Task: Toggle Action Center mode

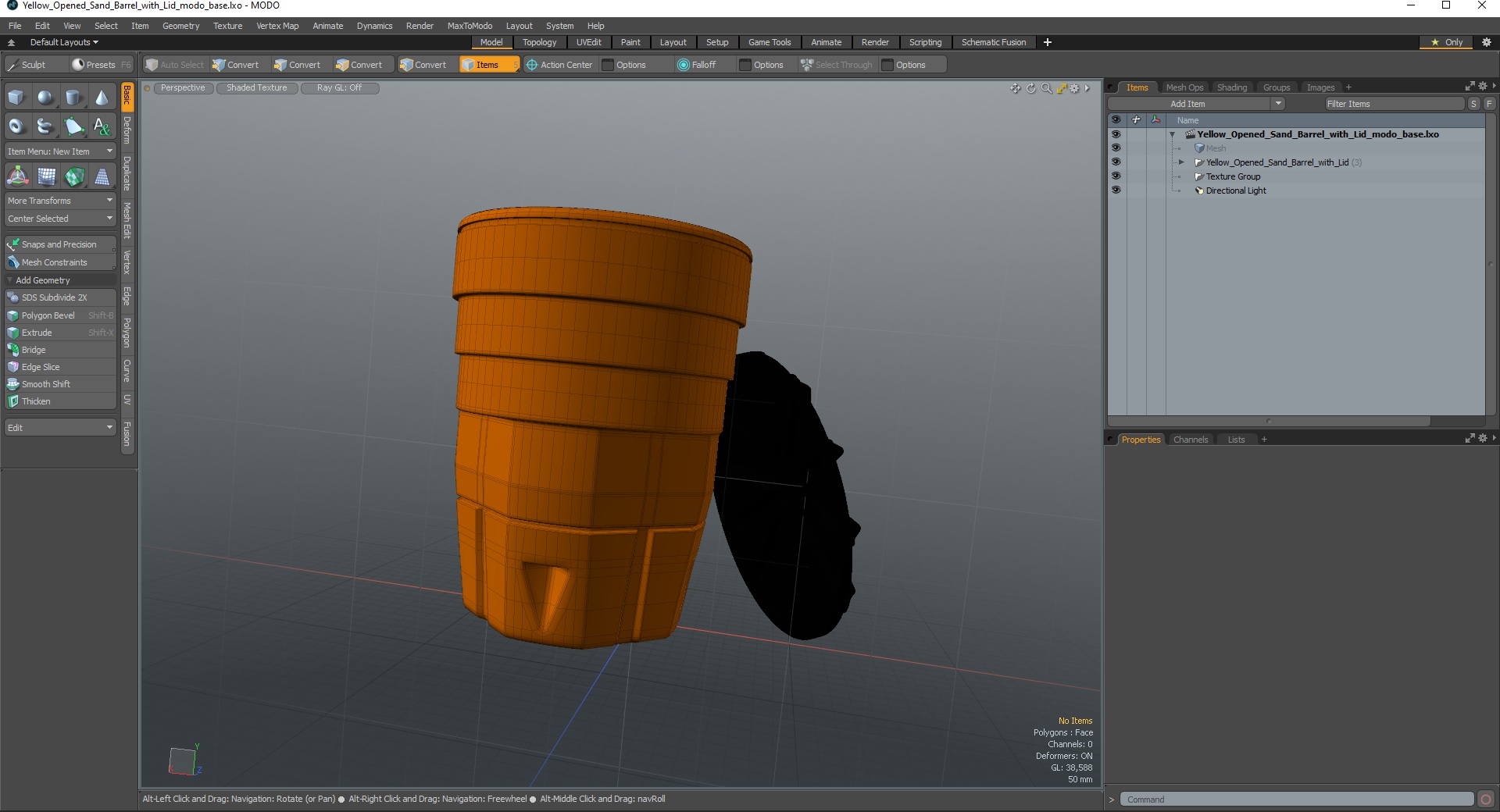Action: coord(559,65)
